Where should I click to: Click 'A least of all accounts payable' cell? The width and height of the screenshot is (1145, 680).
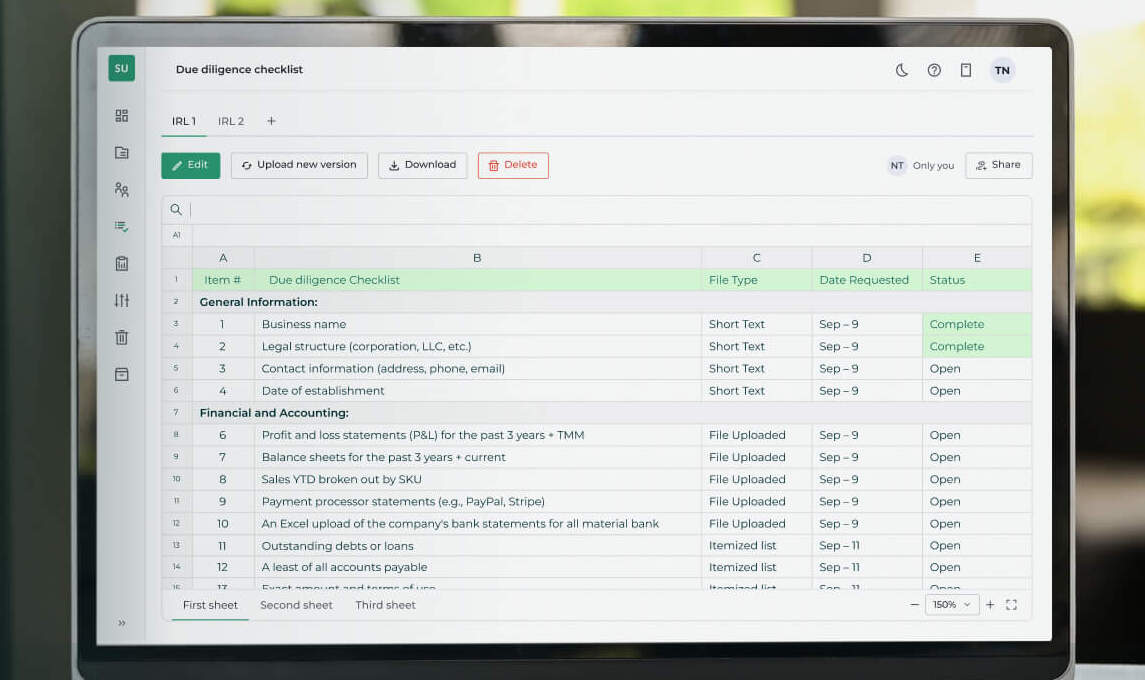click(x=478, y=567)
